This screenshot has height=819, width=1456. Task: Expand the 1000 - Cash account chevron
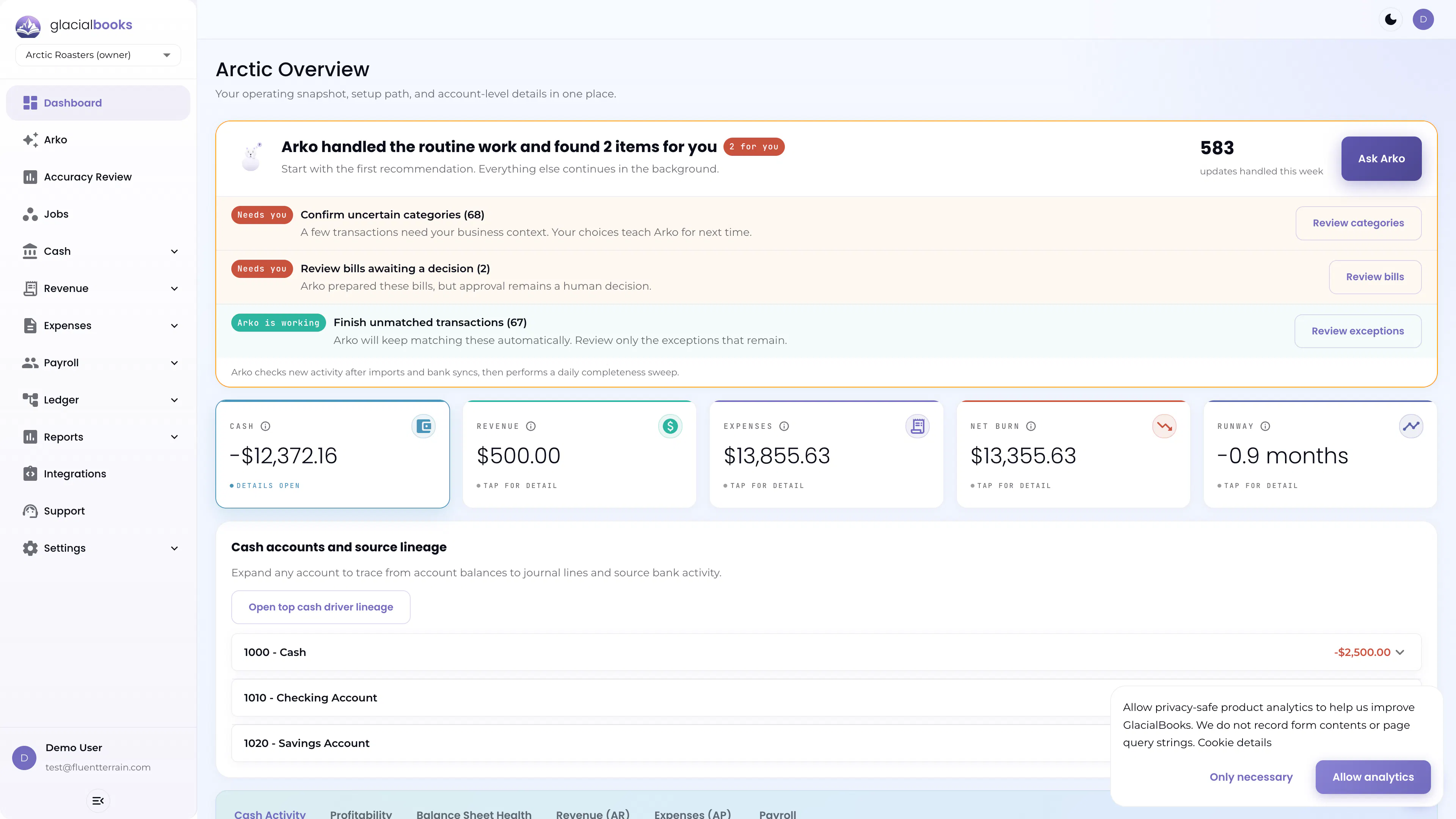pos(1400,652)
